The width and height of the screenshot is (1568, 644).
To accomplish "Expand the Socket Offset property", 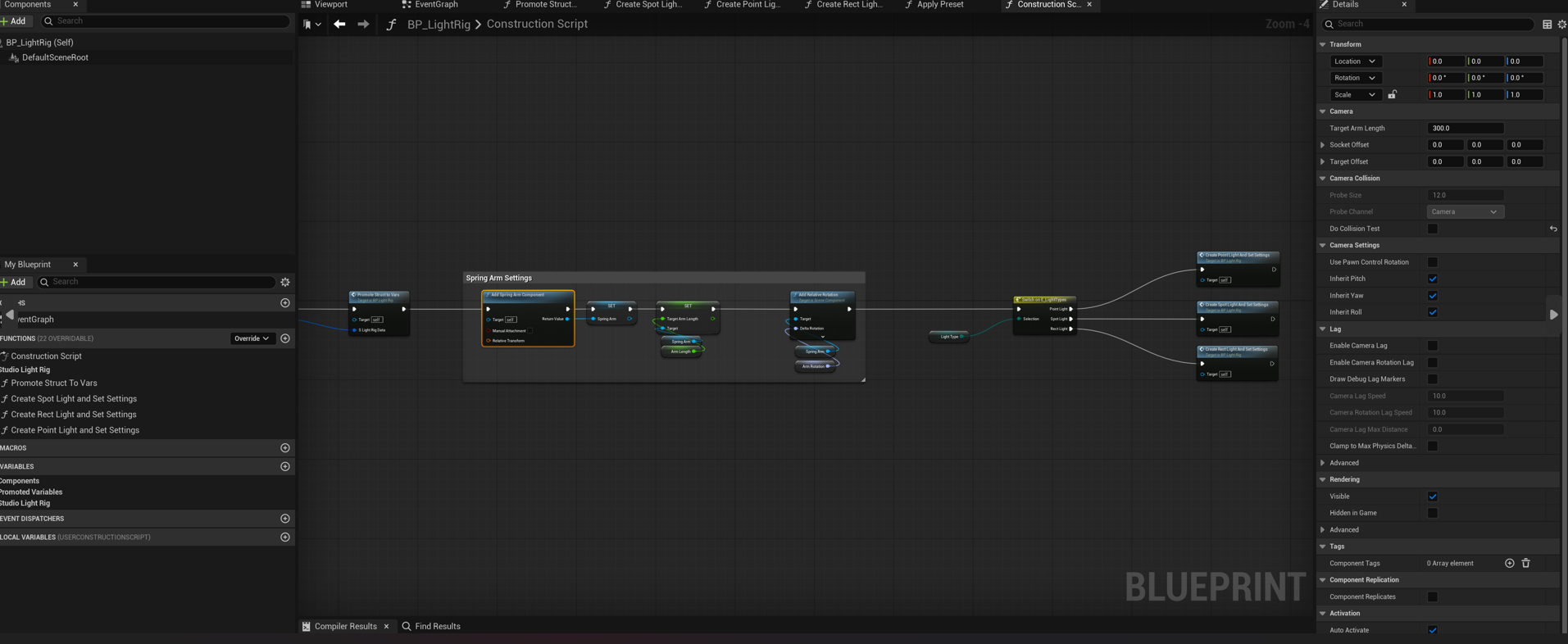I will (x=1322, y=145).
